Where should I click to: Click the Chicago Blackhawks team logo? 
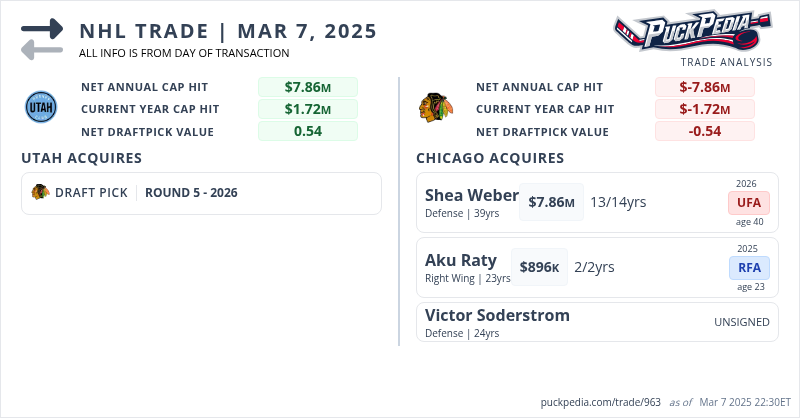(433, 107)
